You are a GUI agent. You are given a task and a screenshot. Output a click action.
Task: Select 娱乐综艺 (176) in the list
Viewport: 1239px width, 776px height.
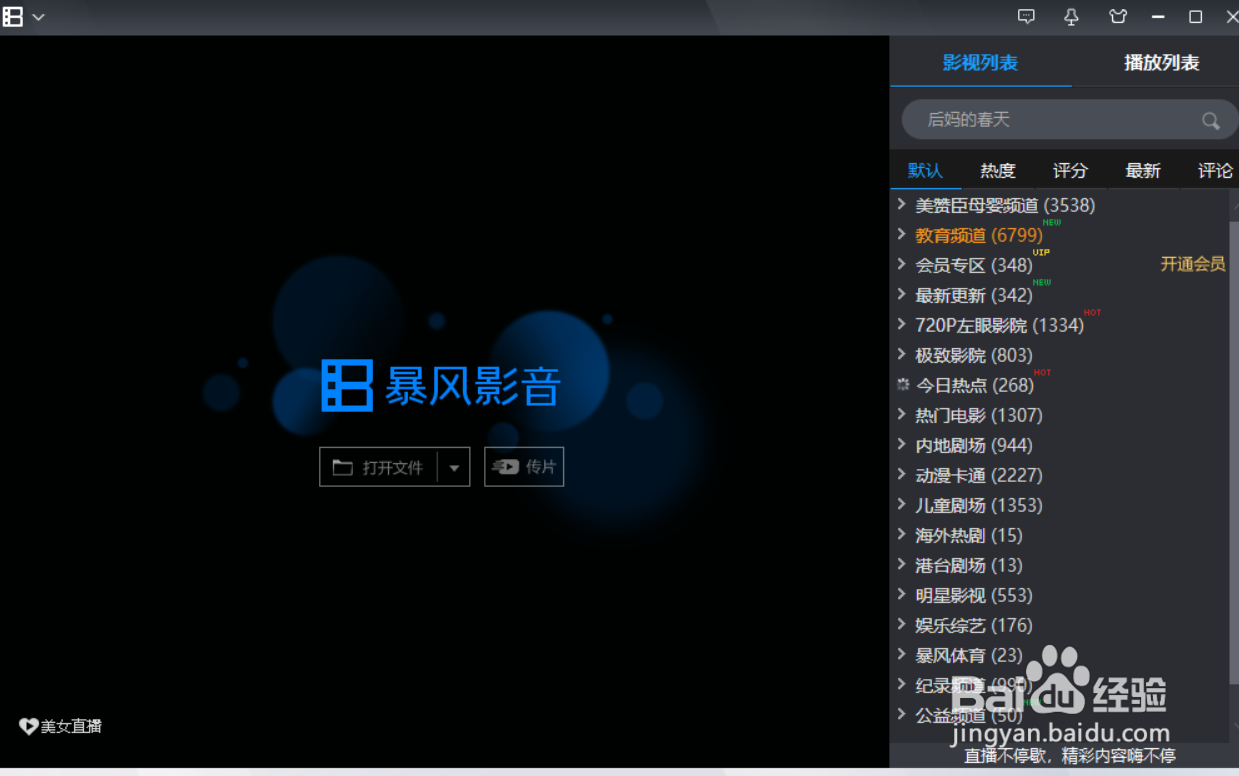974,625
